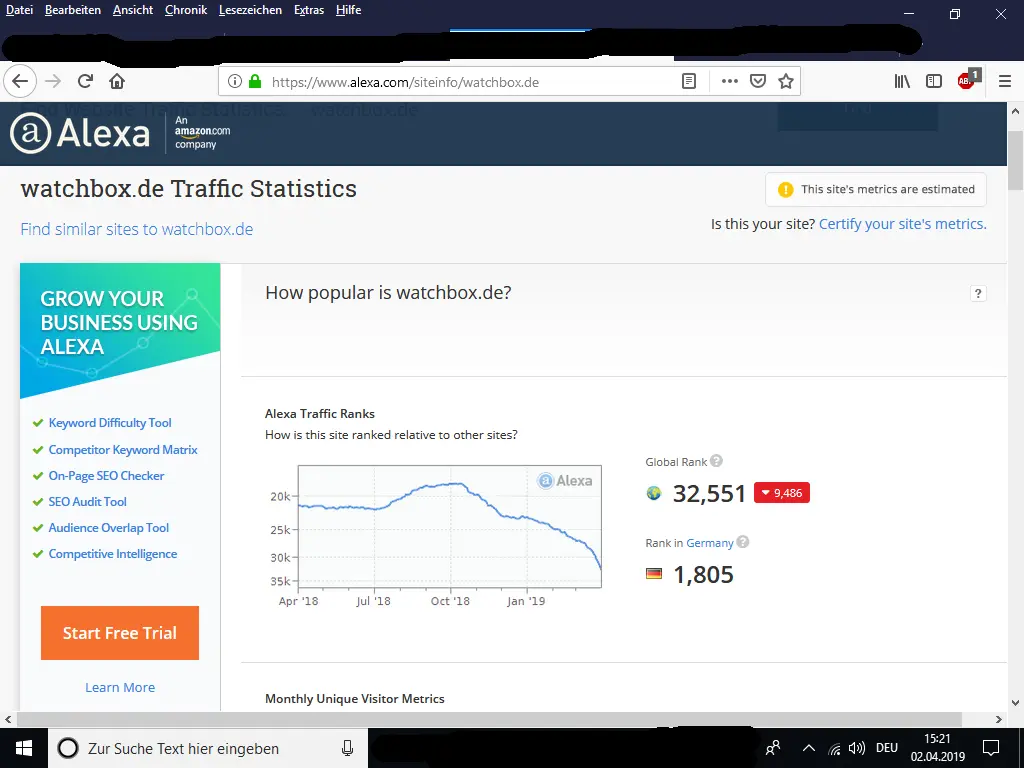Click the horizontal scrollbar thumb
This screenshot has height=768, width=1024.
coord(489,719)
